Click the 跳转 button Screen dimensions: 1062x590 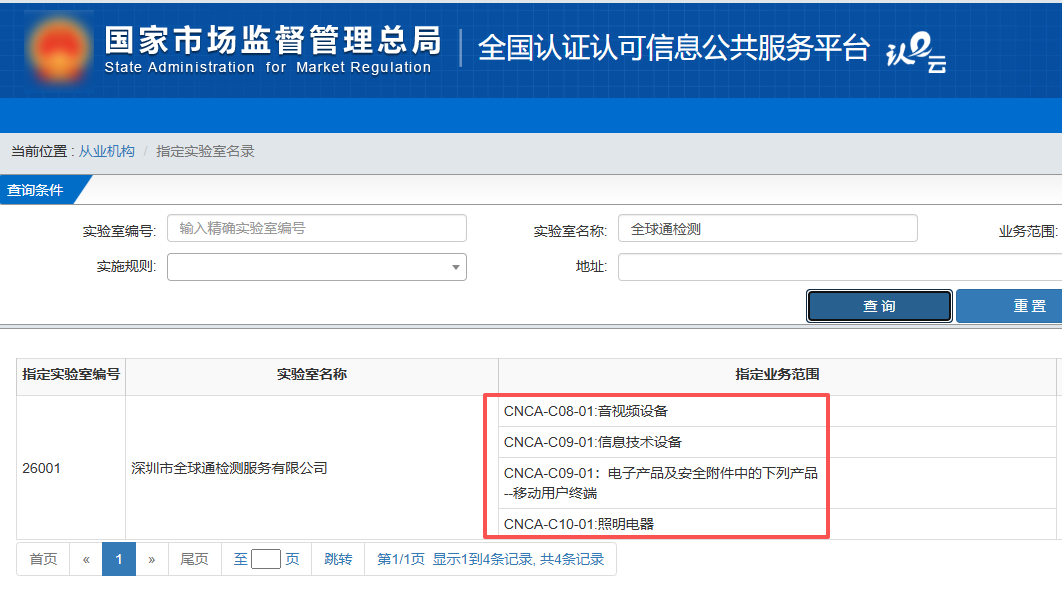(338, 559)
